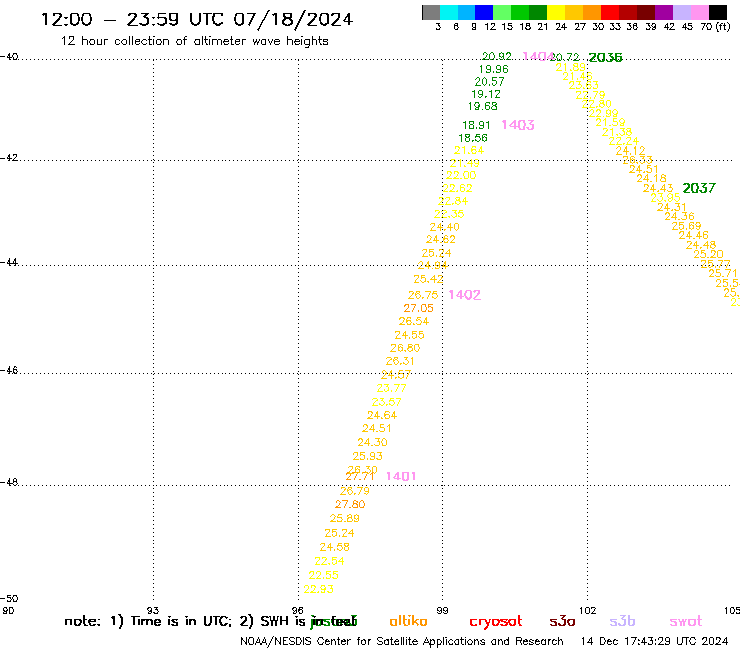The width and height of the screenshot is (740, 650).
Task: Select the yellow 24 ft legend swatch
Action: (x=556, y=12)
